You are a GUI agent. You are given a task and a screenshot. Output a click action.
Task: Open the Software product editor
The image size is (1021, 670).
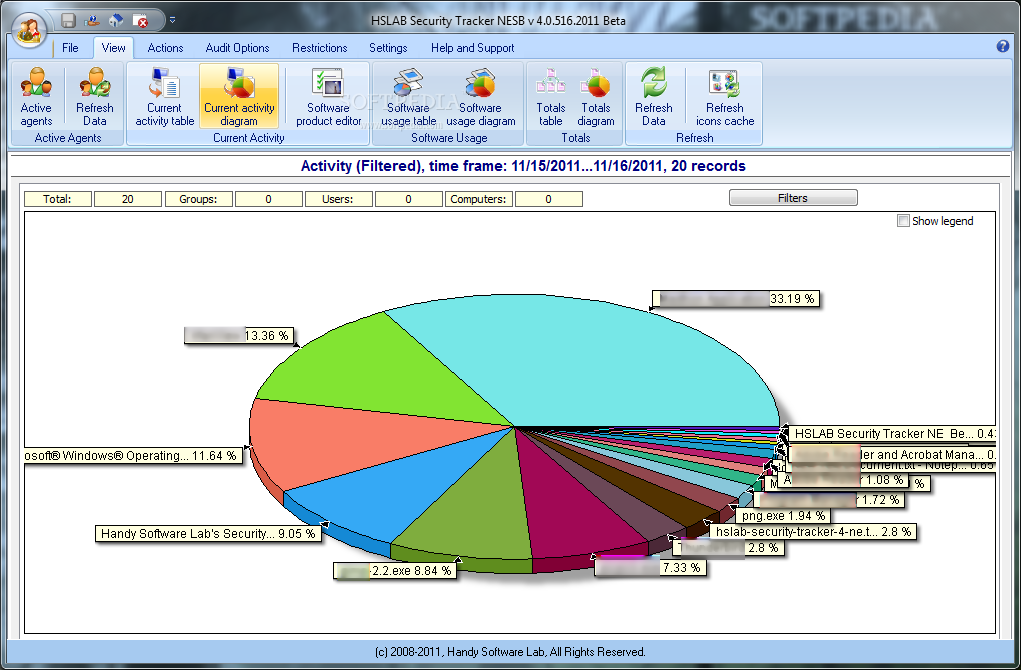(x=328, y=96)
